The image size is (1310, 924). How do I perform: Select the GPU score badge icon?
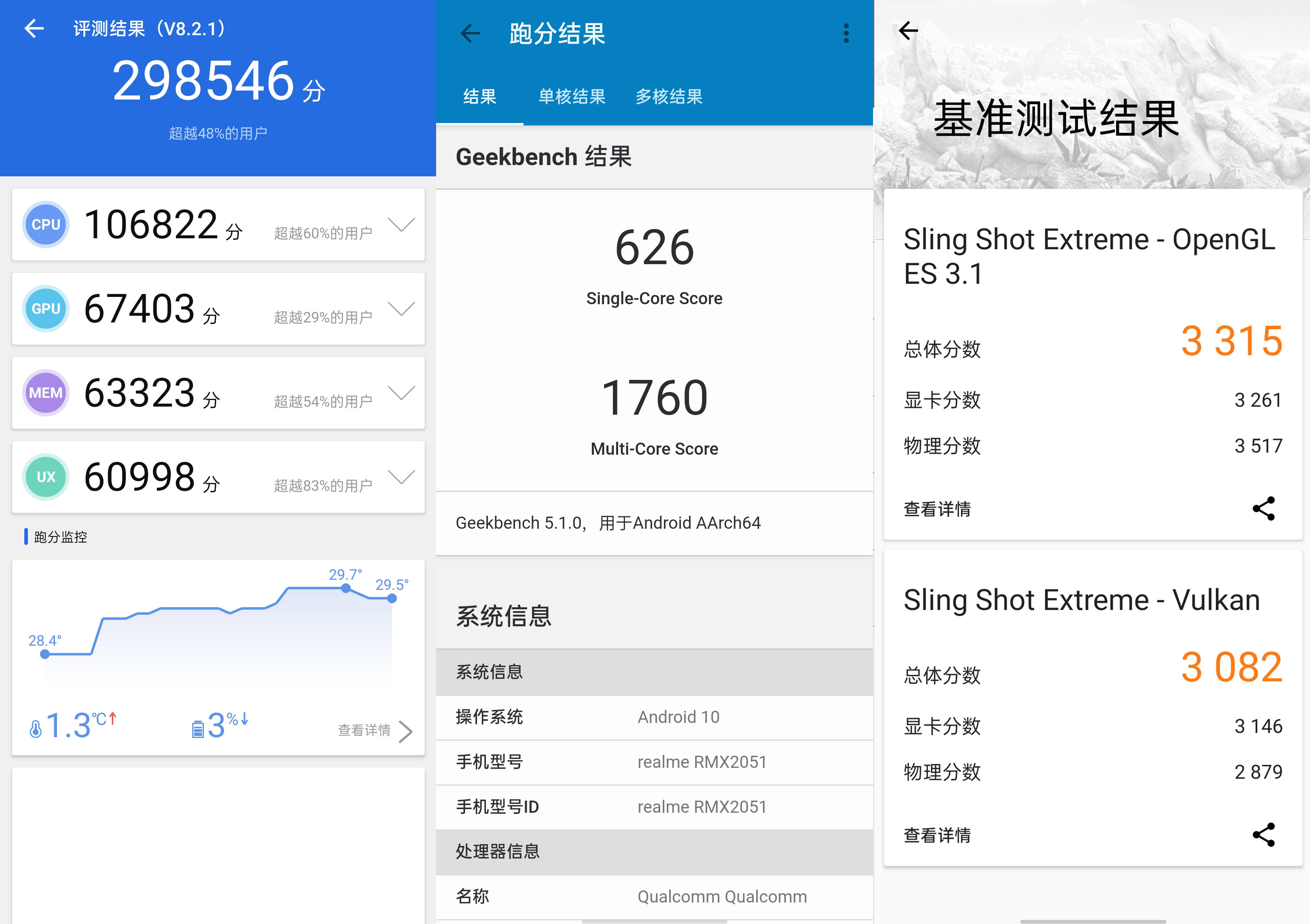click(46, 309)
